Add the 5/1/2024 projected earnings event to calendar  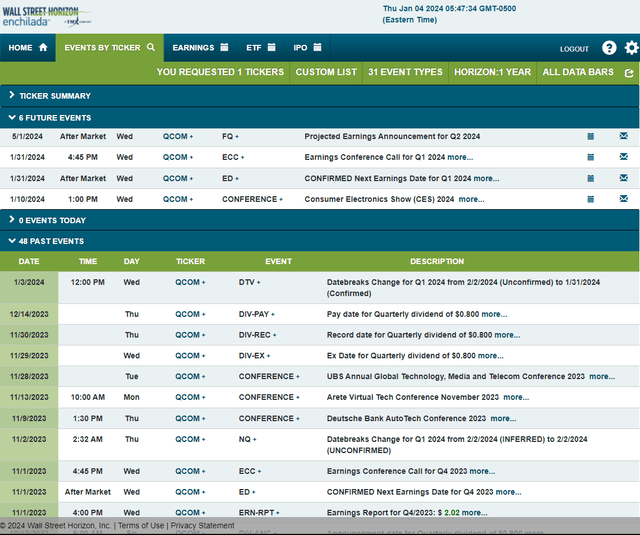[590, 136]
